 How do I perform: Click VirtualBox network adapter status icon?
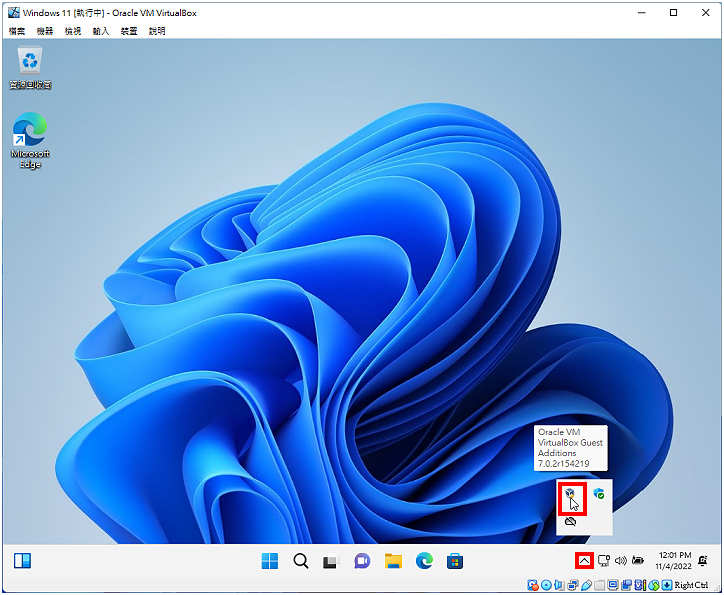pos(573,585)
